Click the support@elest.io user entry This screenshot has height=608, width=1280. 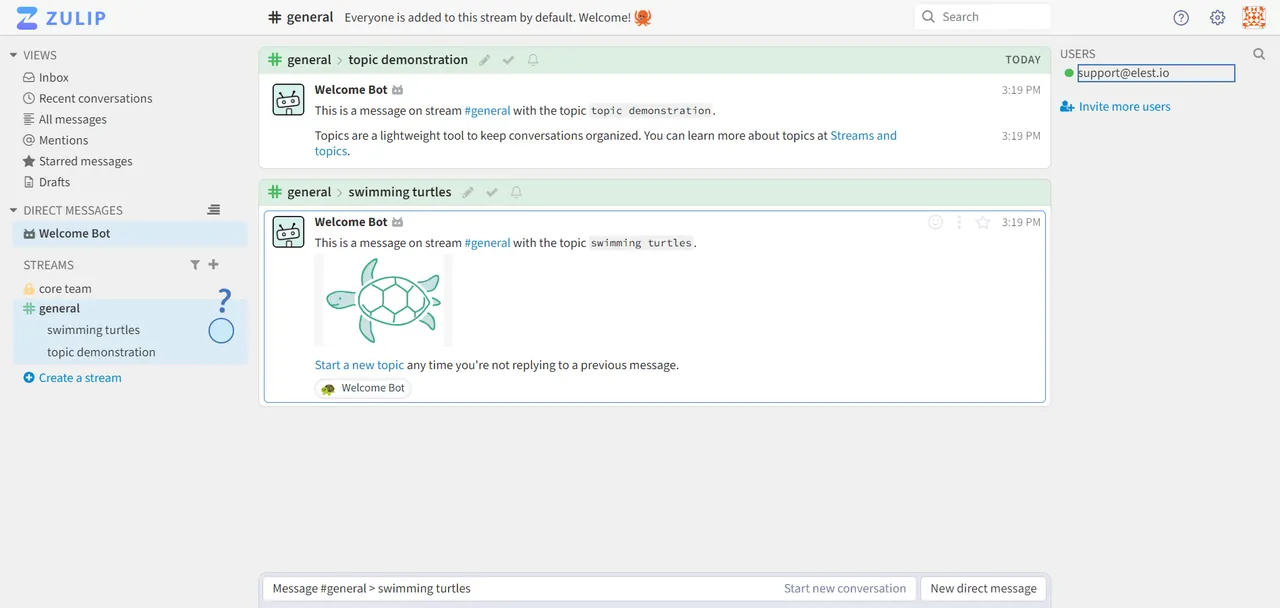tap(1155, 73)
